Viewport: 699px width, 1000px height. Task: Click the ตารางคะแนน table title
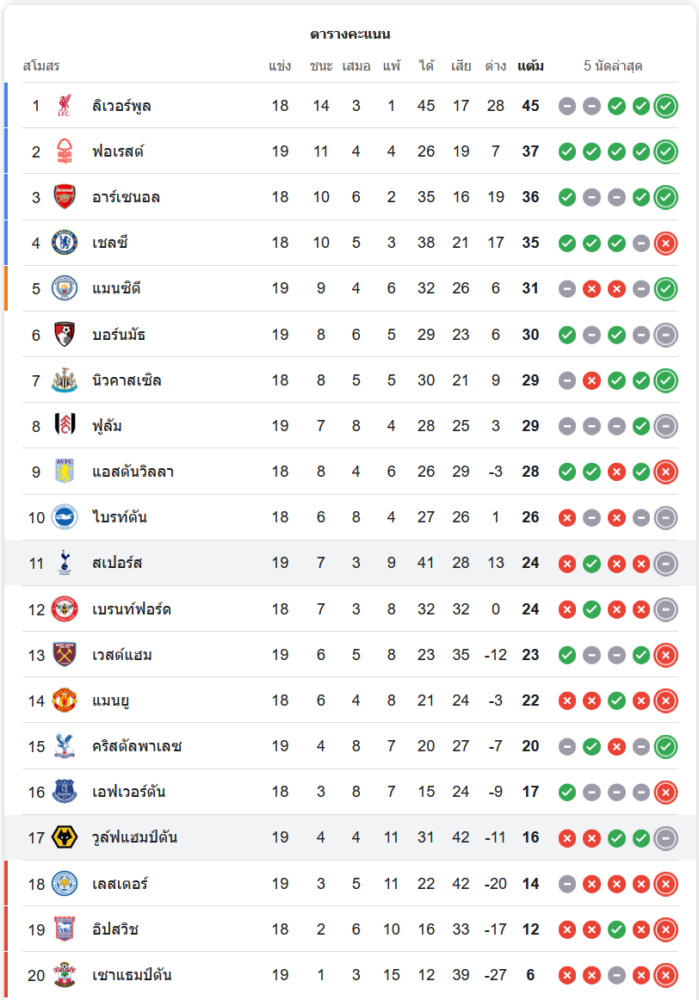tap(350, 34)
